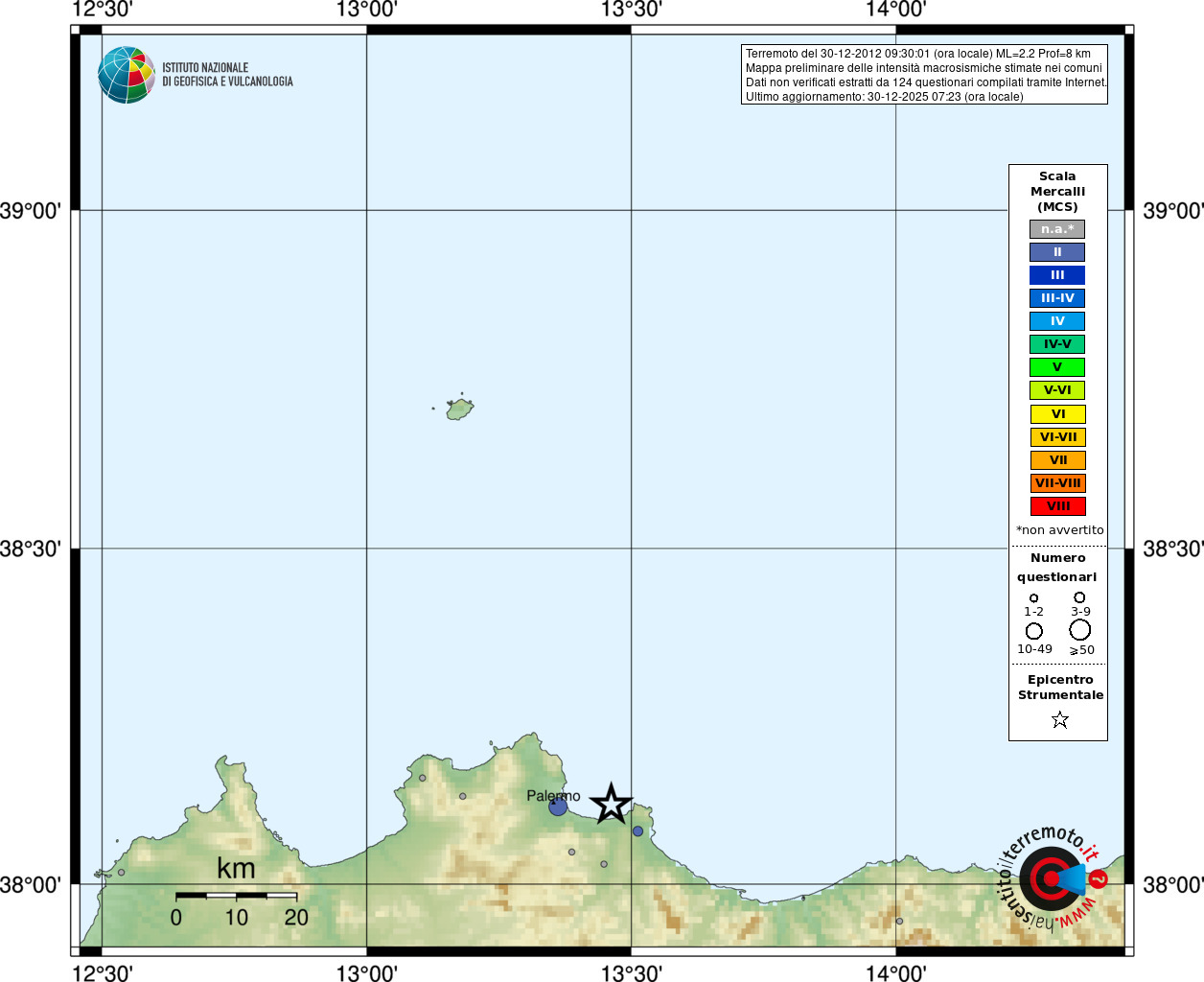Click the largest legend circle for ≥50 questionnaires
The width and height of the screenshot is (1204, 982).
(1080, 630)
